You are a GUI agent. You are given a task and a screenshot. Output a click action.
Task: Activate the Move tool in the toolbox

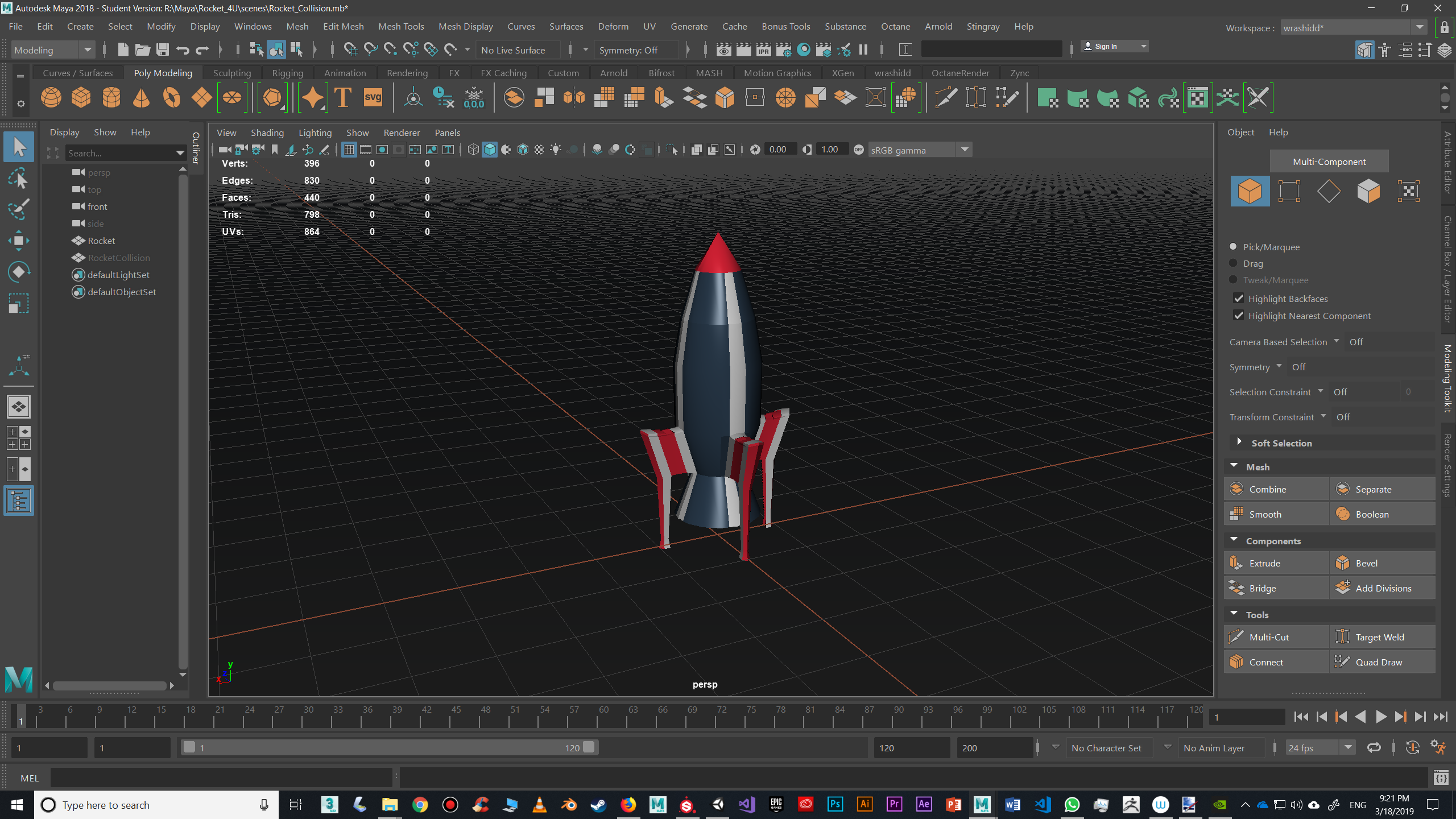(19, 241)
